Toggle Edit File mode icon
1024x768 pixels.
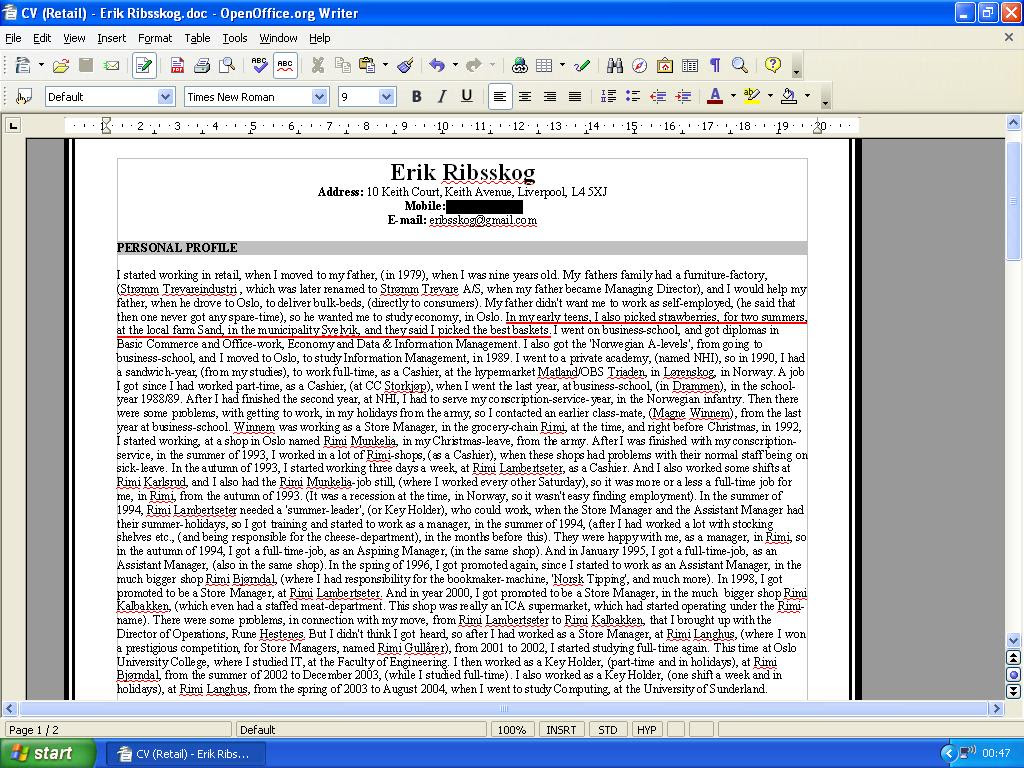point(144,65)
